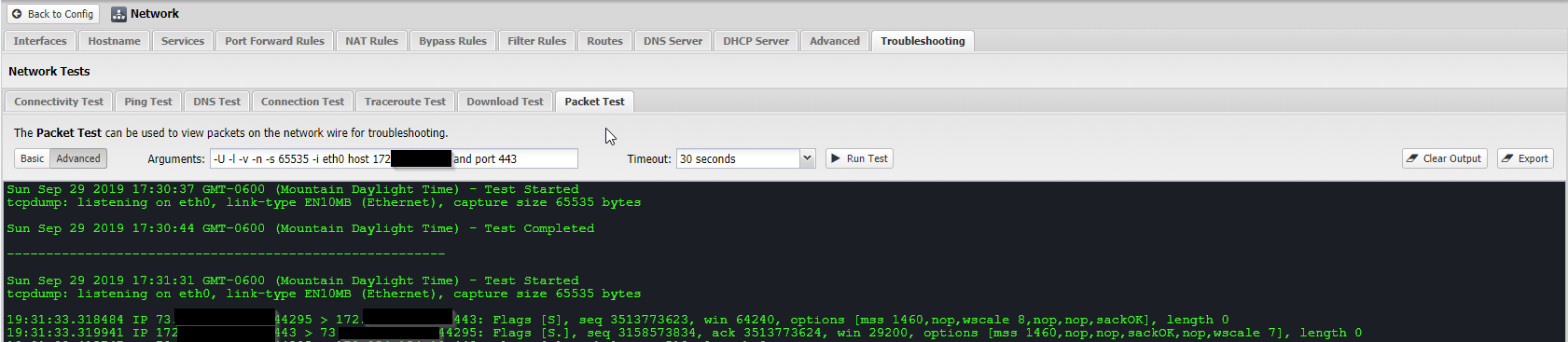
Task: Click into the Arguments input field
Action: 394,158
